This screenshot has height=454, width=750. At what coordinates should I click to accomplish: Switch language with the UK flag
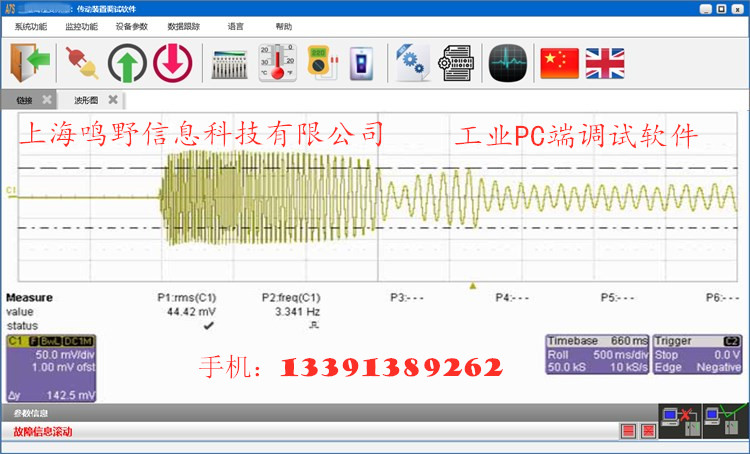pos(605,63)
